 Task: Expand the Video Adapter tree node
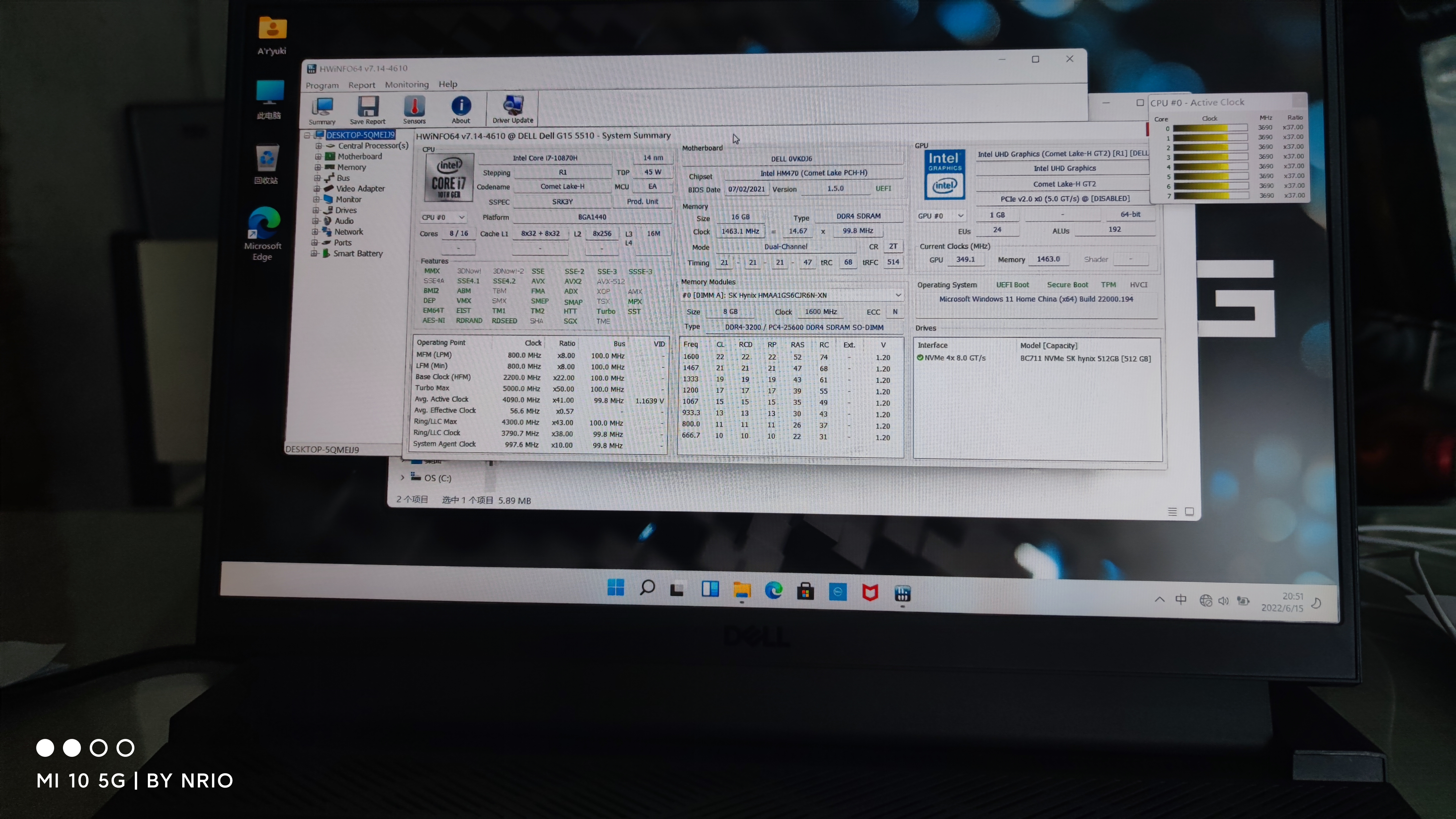click(317, 189)
